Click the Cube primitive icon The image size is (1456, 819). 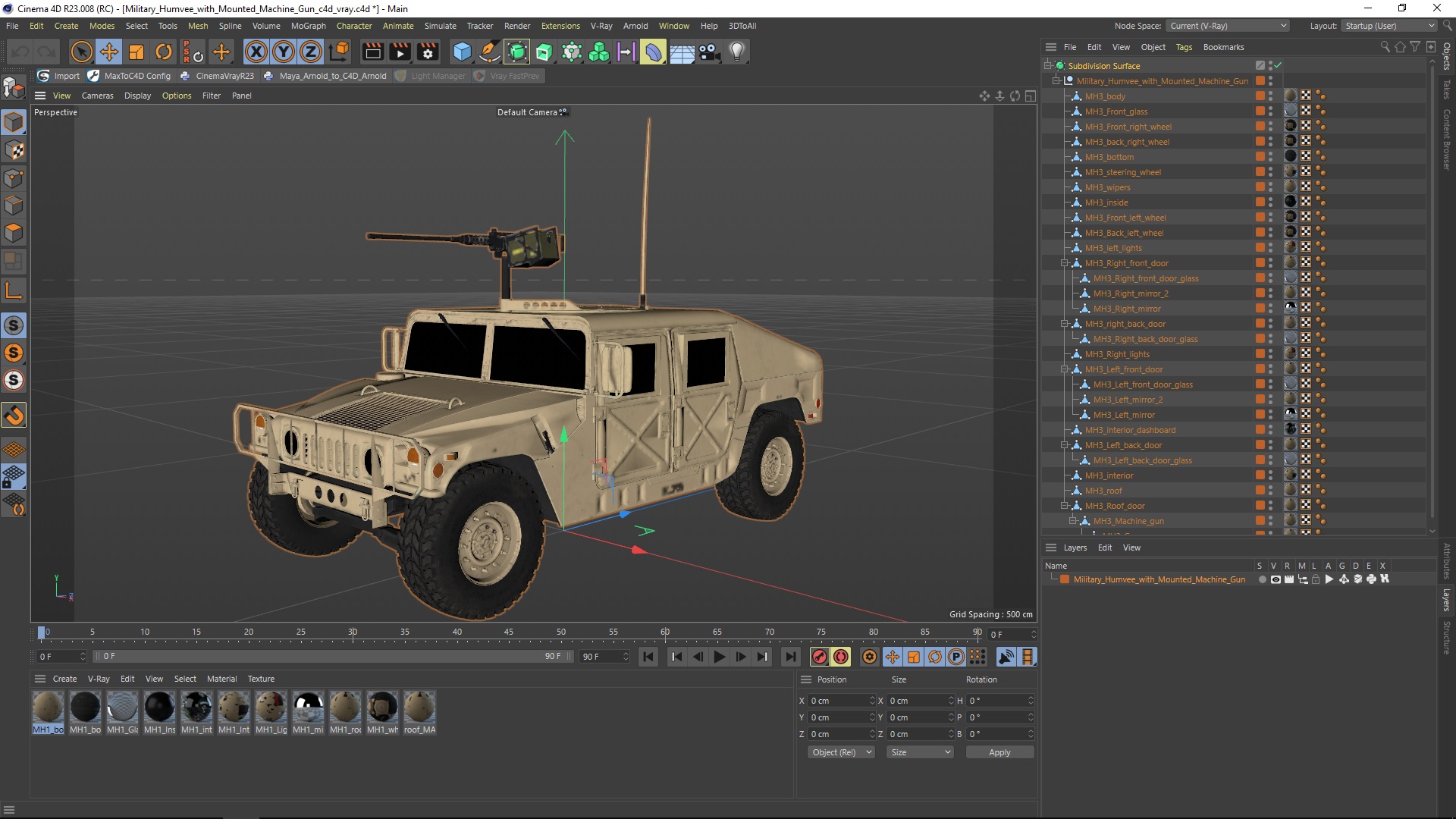462,52
